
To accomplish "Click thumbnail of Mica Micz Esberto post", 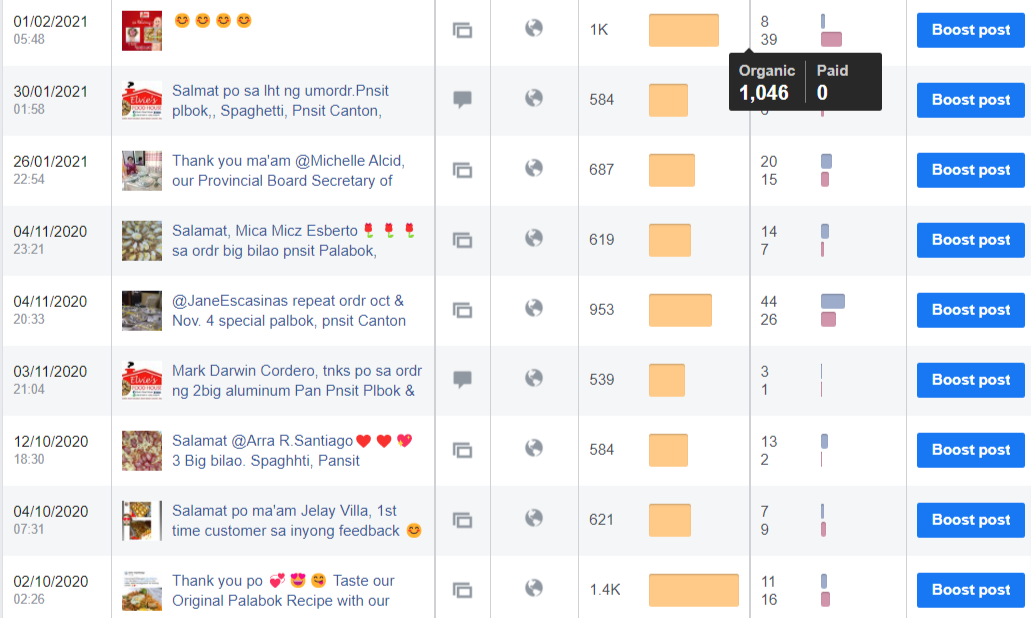I will click(x=141, y=240).
